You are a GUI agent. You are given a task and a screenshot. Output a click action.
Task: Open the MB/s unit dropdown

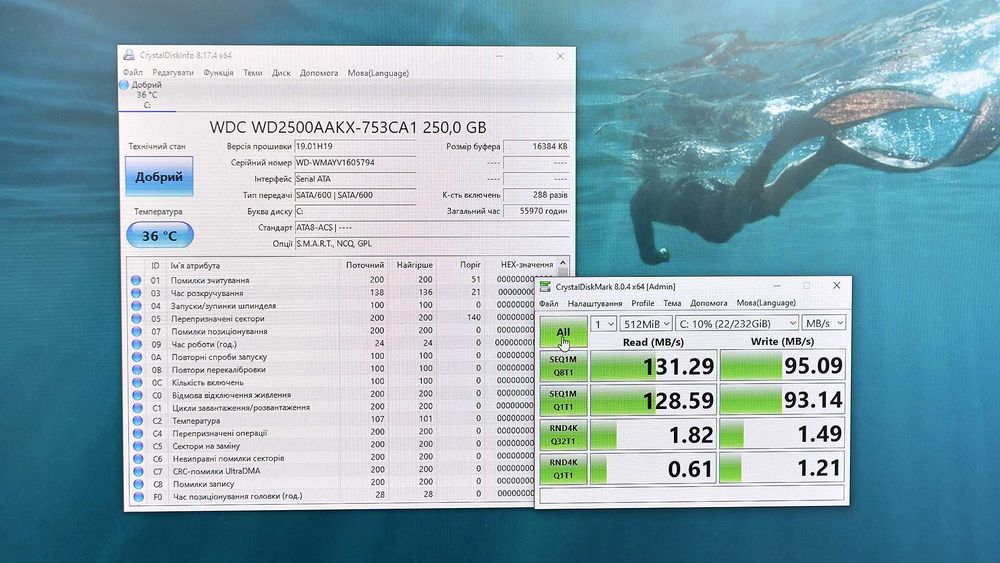click(824, 323)
